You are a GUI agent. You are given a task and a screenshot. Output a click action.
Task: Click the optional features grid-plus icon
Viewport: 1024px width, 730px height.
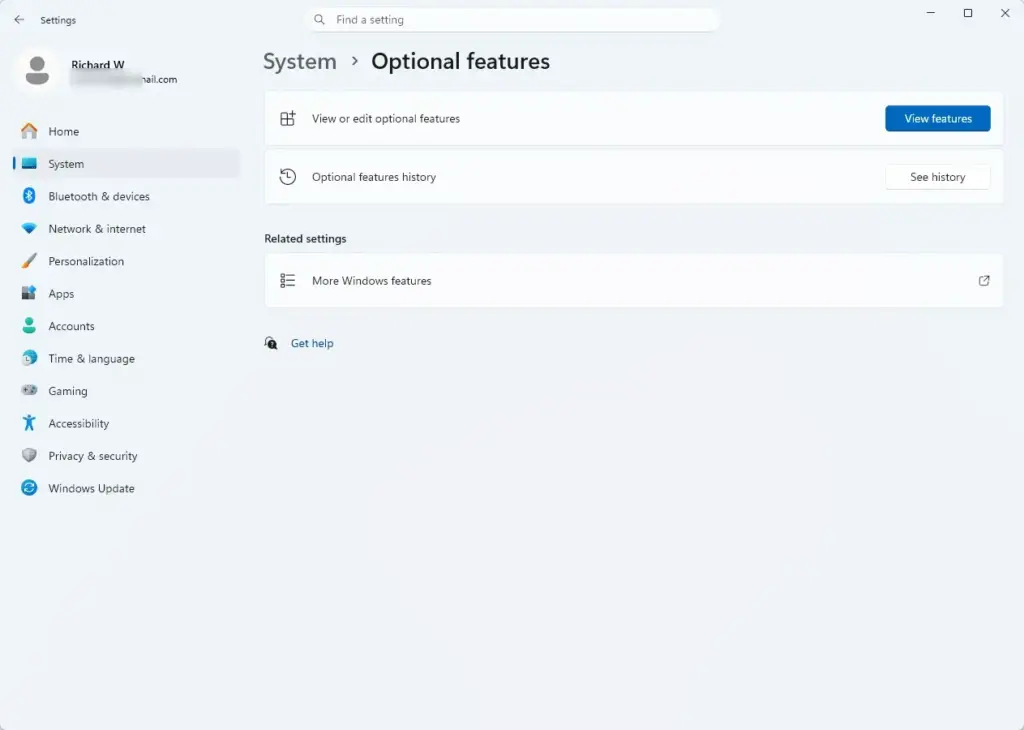tap(287, 118)
